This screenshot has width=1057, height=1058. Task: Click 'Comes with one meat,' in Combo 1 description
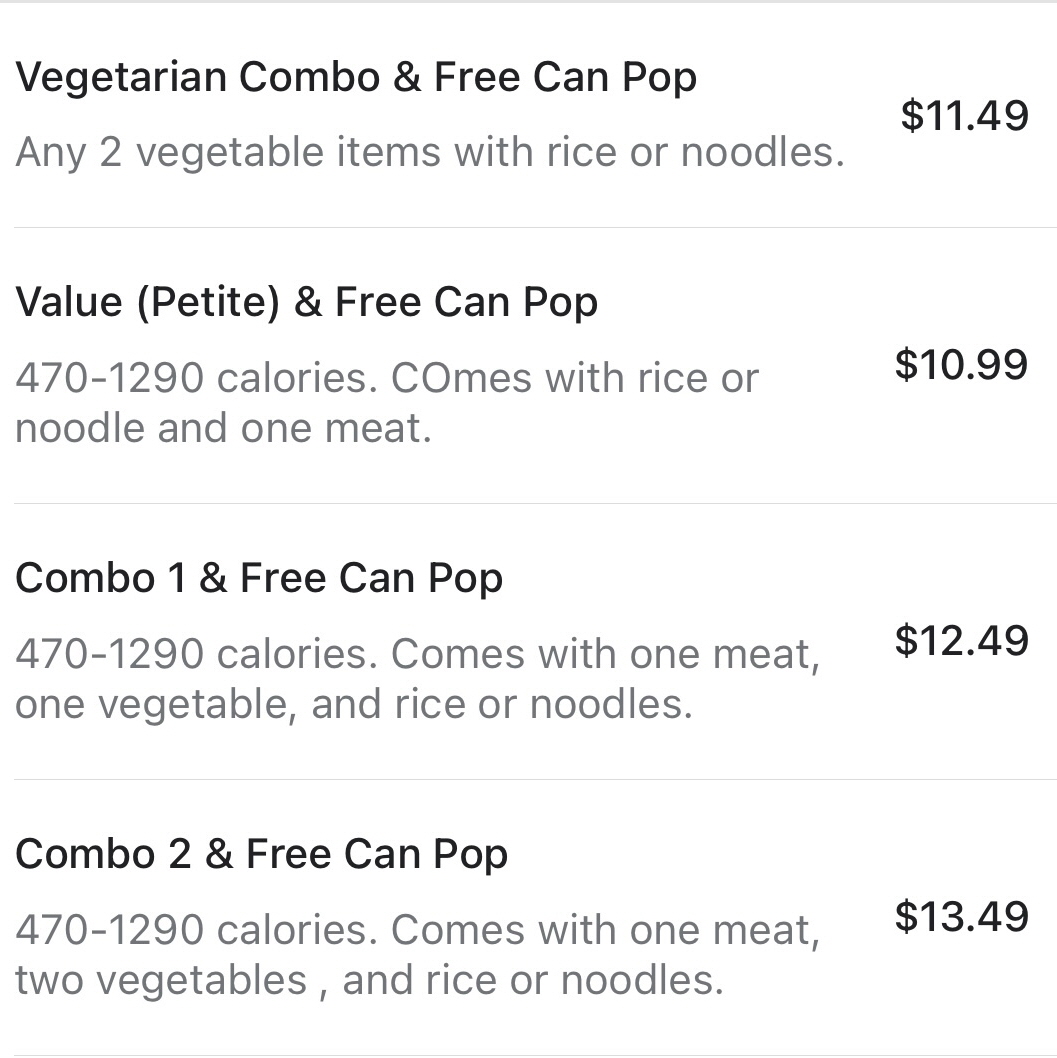604,655
